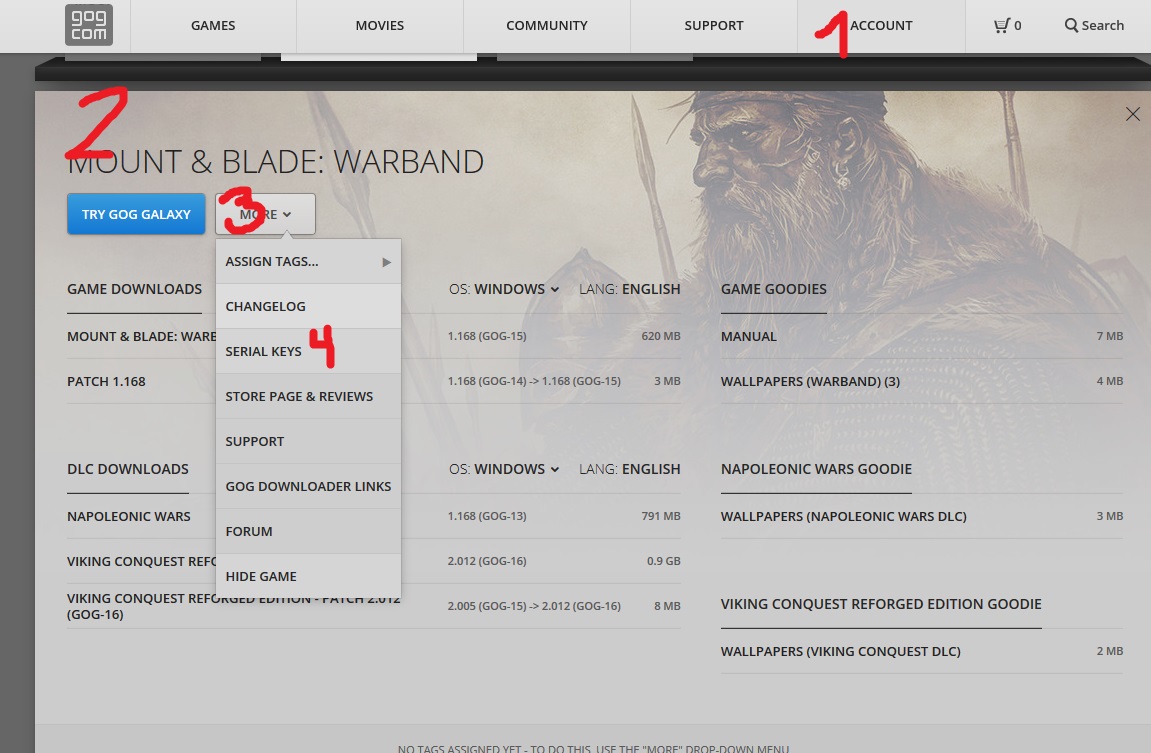Viewport: 1151px width, 753px height.
Task: Select CHANGELOG from the More menu
Action: click(308, 306)
